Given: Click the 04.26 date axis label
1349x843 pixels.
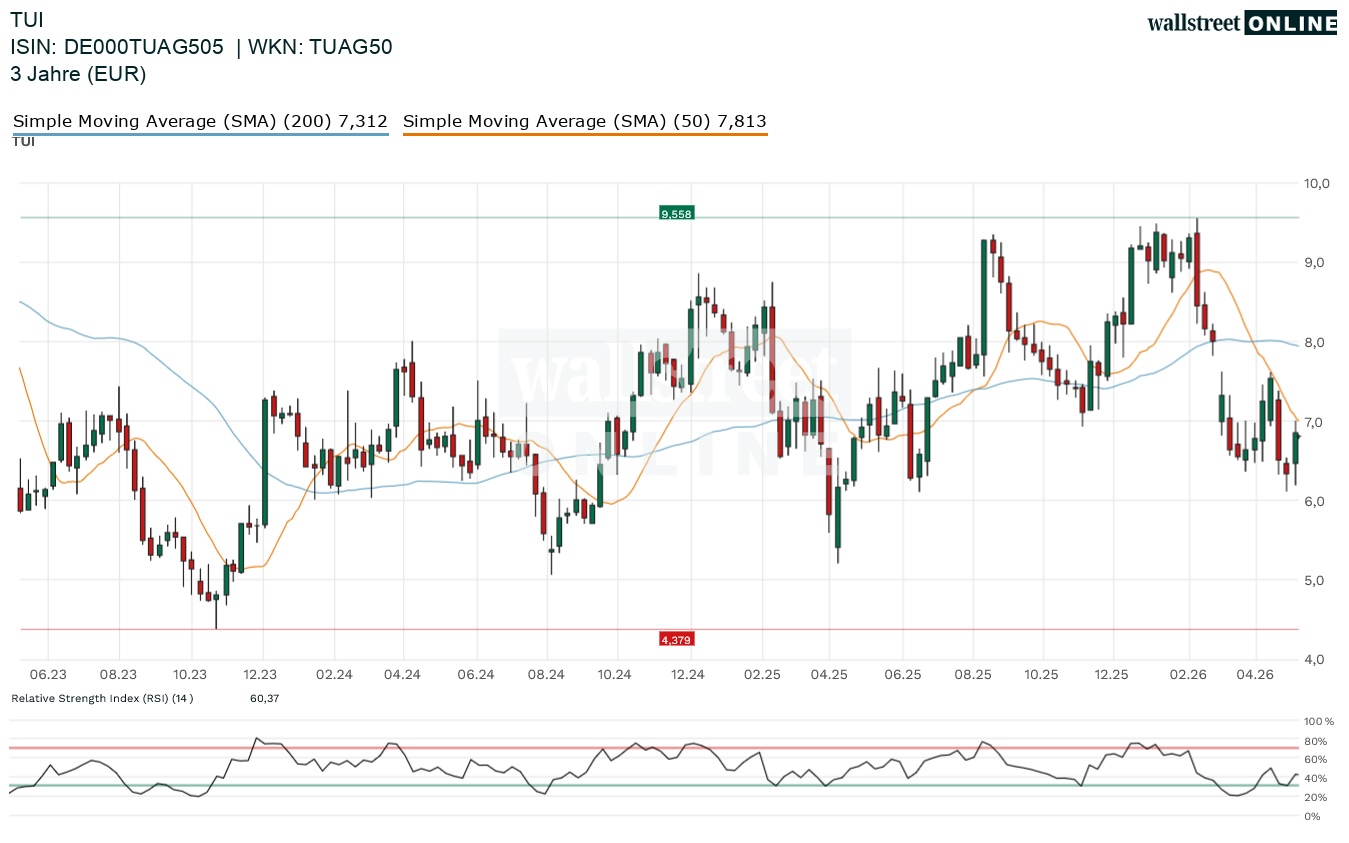Looking at the screenshot, I should [1256, 675].
